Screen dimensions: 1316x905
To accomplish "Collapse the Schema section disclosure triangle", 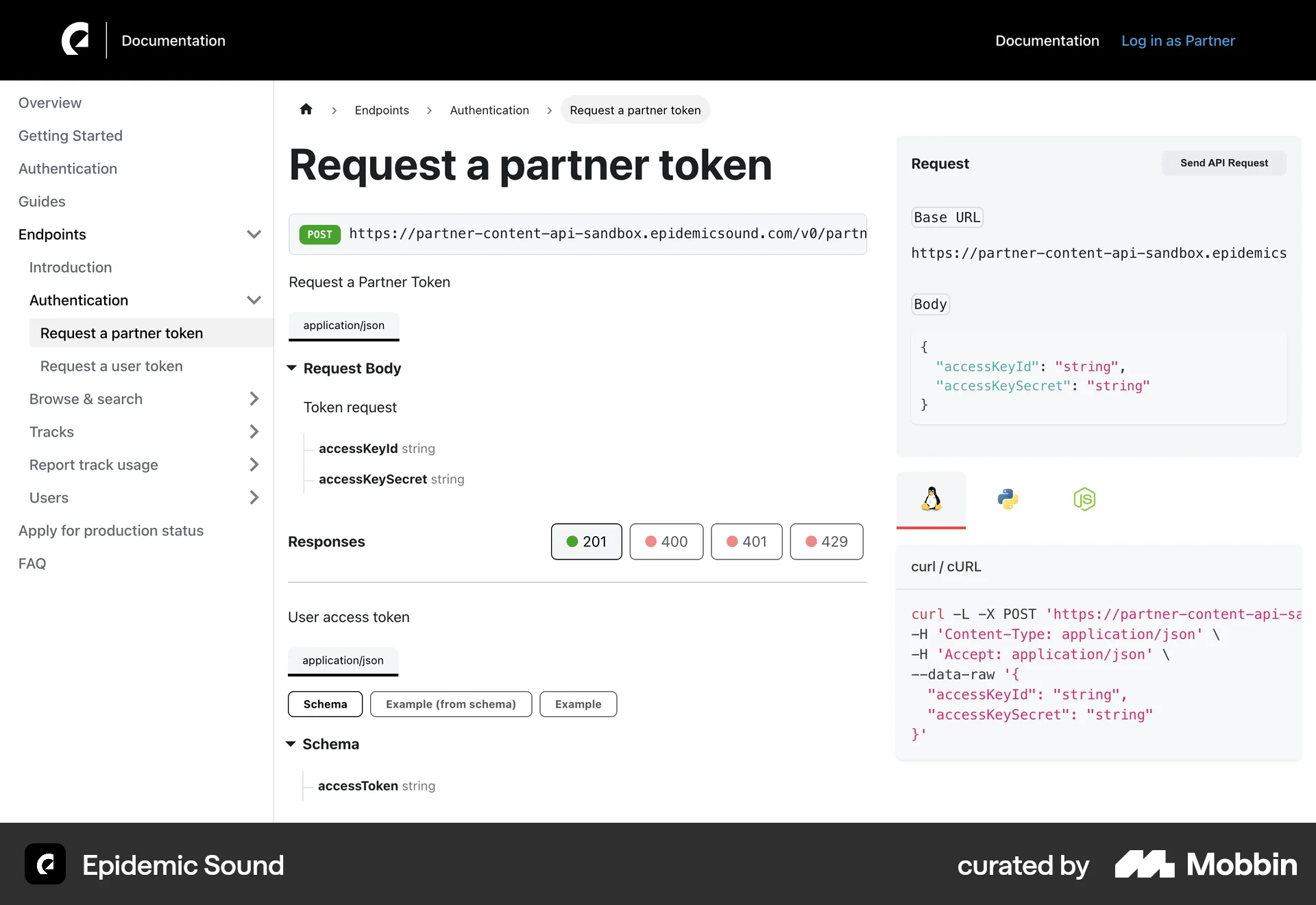I will (x=292, y=744).
